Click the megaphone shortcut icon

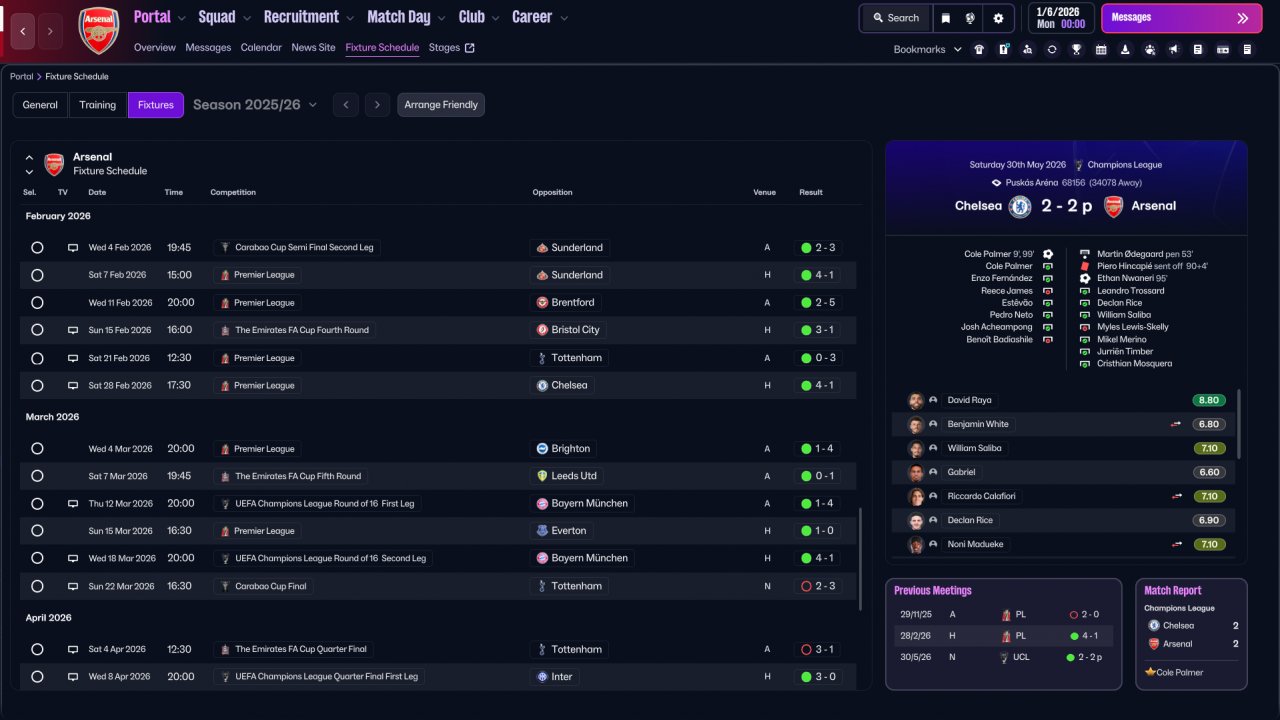[1174, 49]
